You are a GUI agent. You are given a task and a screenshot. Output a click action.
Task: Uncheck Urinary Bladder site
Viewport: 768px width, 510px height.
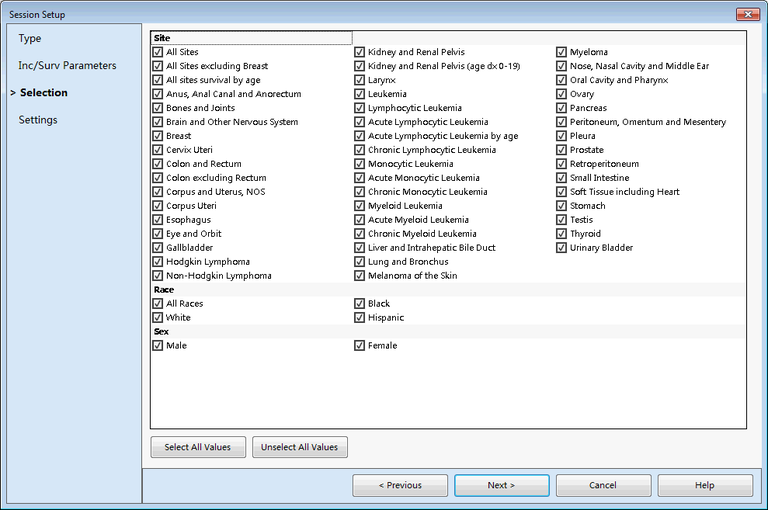pos(562,248)
